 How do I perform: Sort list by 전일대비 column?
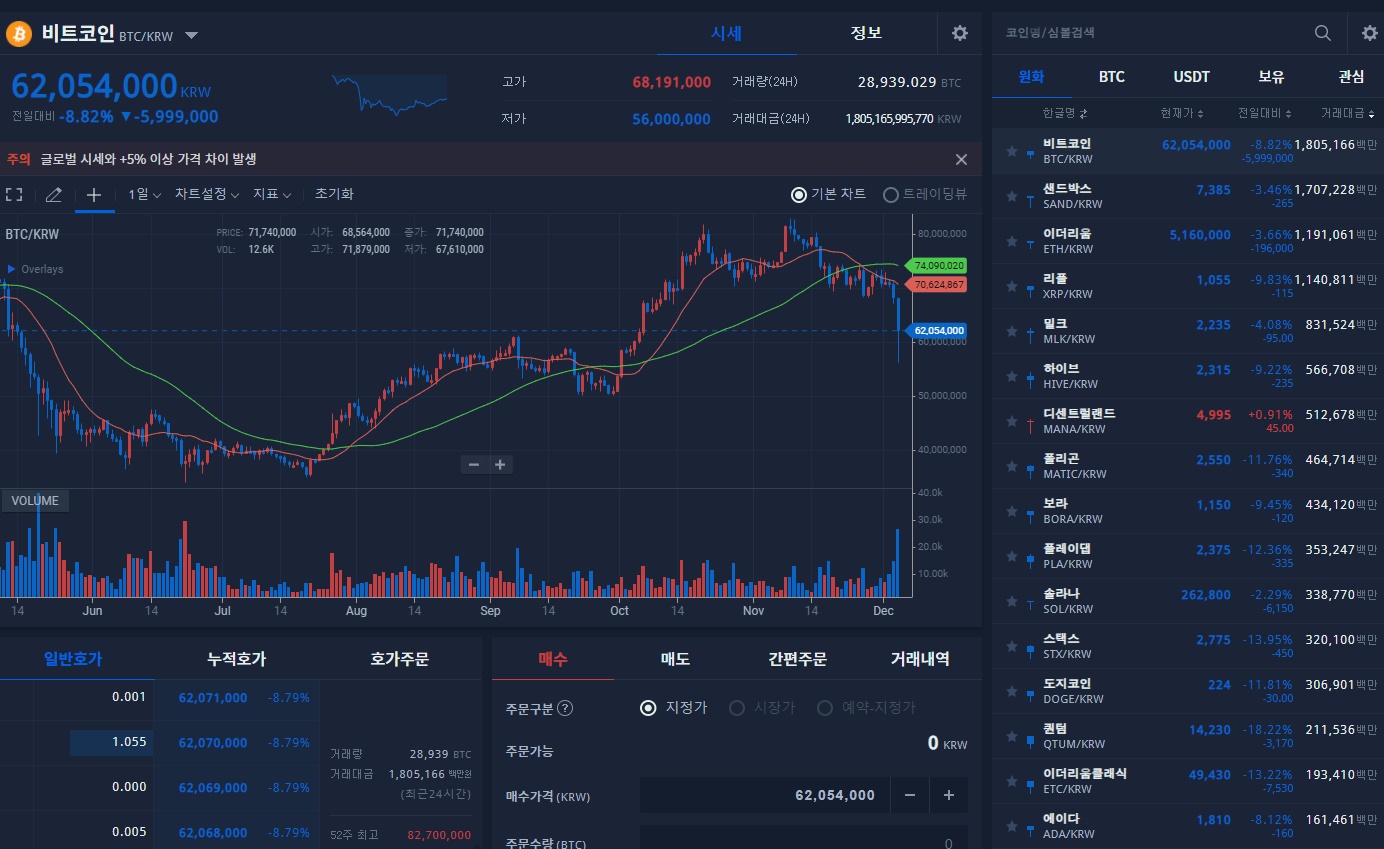[1265, 113]
